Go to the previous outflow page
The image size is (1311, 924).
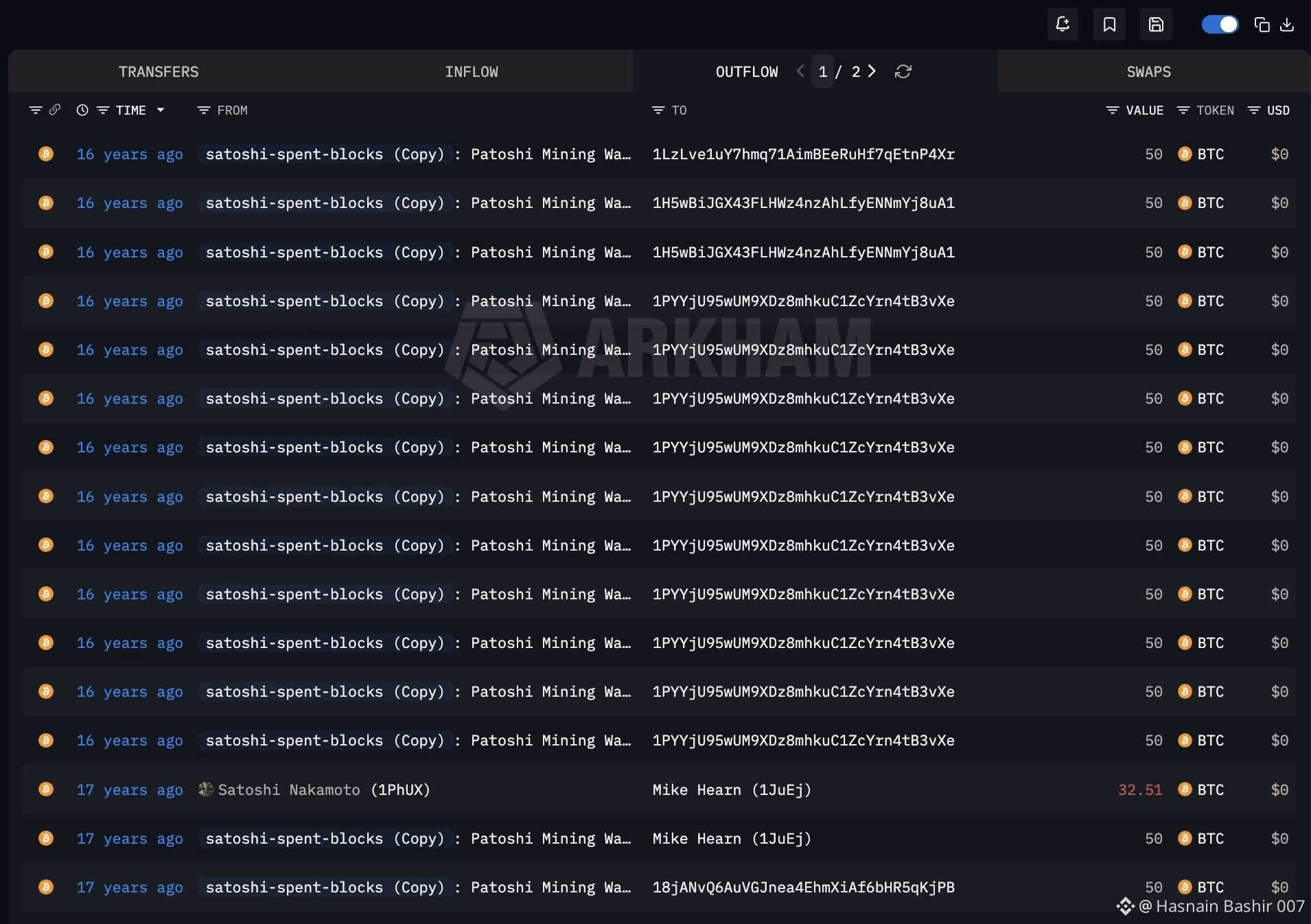click(x=800, y=71)
